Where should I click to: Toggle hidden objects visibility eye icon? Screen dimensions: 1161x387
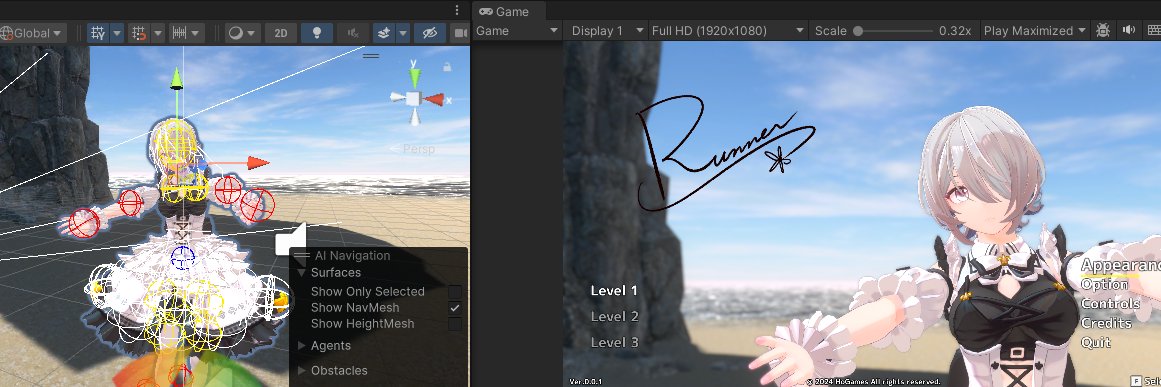429,33
